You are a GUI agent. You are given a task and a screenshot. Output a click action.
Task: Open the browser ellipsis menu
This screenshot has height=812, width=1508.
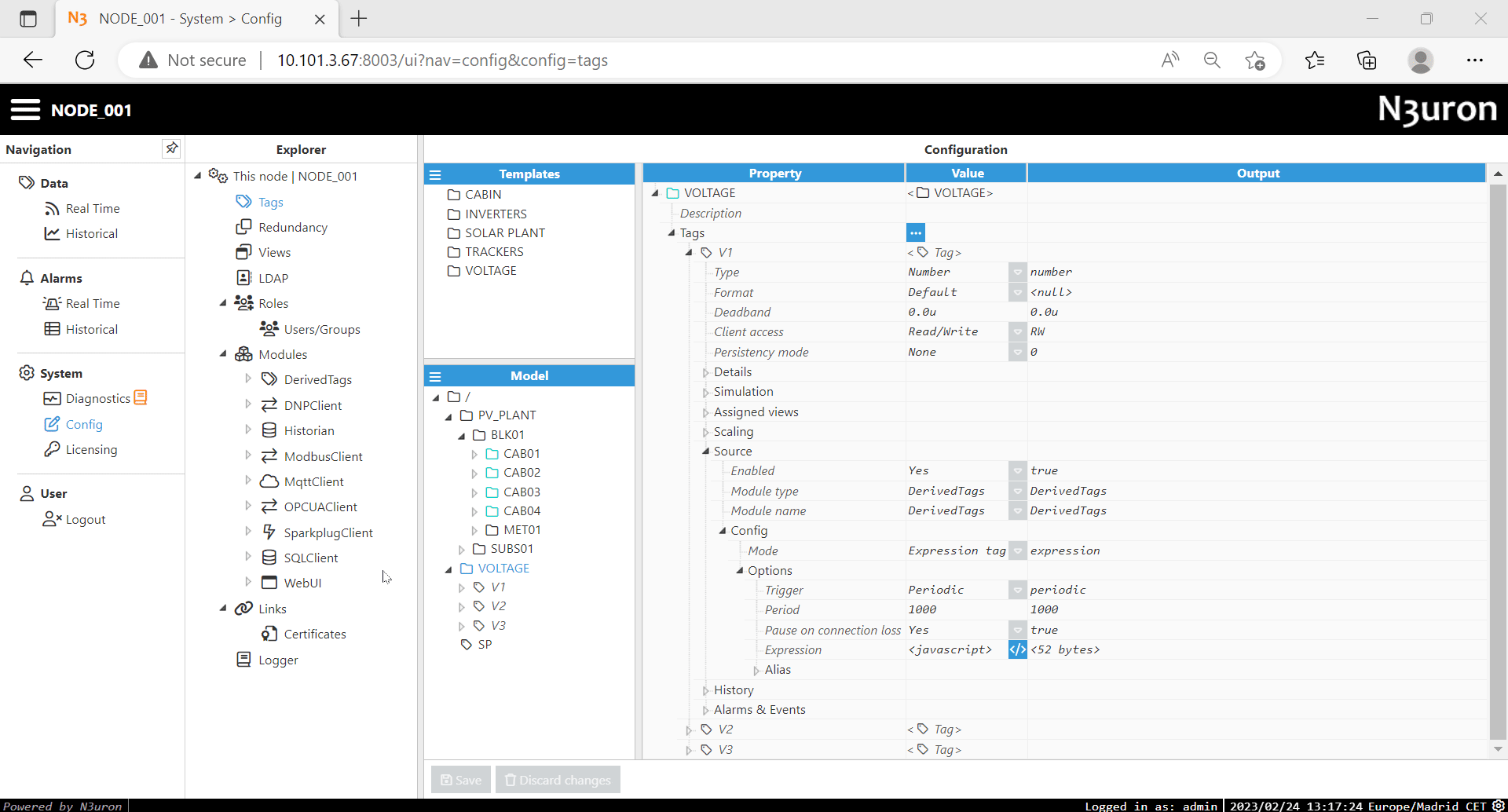[x=1477, y=60]
